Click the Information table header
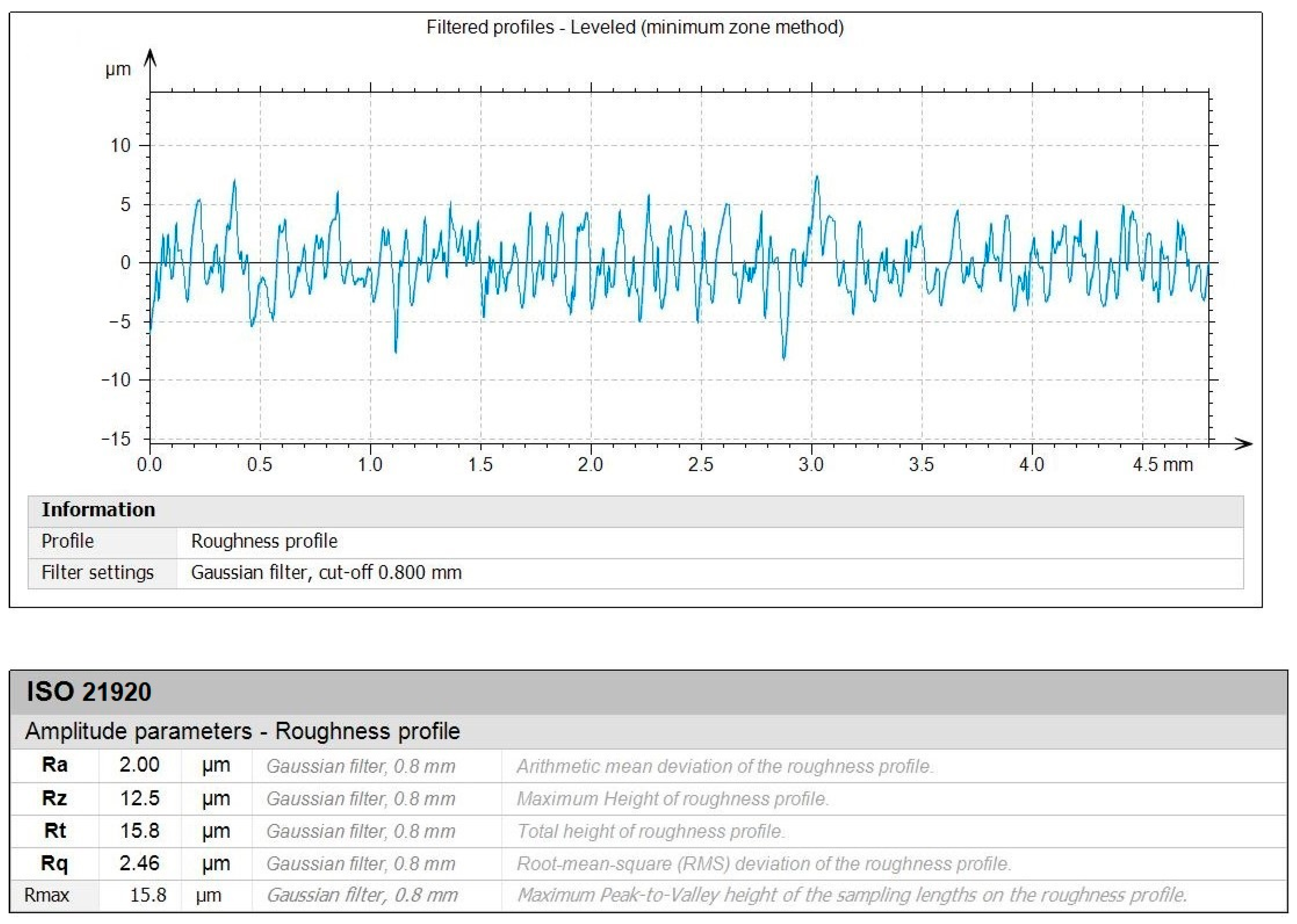Screen dimensions: 1297x924 tap(99, 510)
